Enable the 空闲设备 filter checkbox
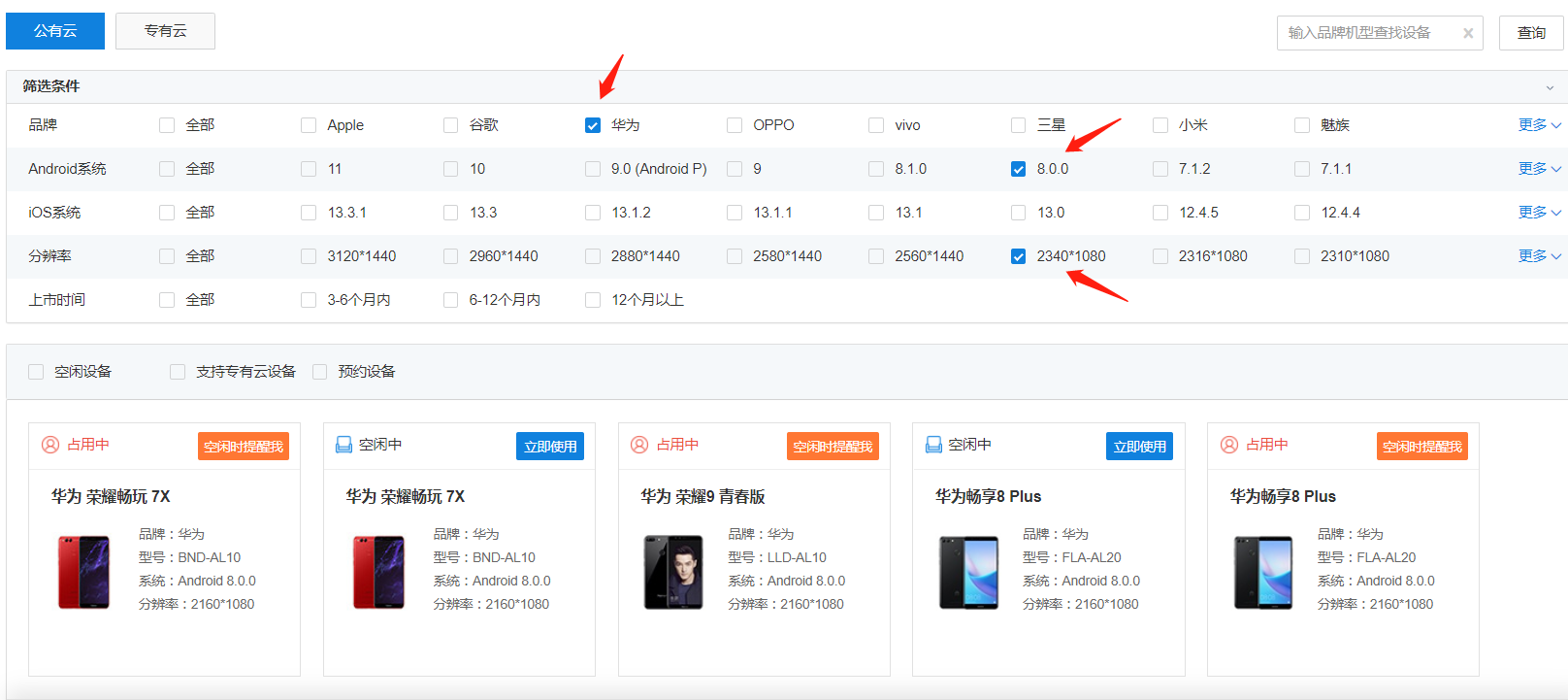This screenshot has width=1568, height=700. tap(36, 372)
